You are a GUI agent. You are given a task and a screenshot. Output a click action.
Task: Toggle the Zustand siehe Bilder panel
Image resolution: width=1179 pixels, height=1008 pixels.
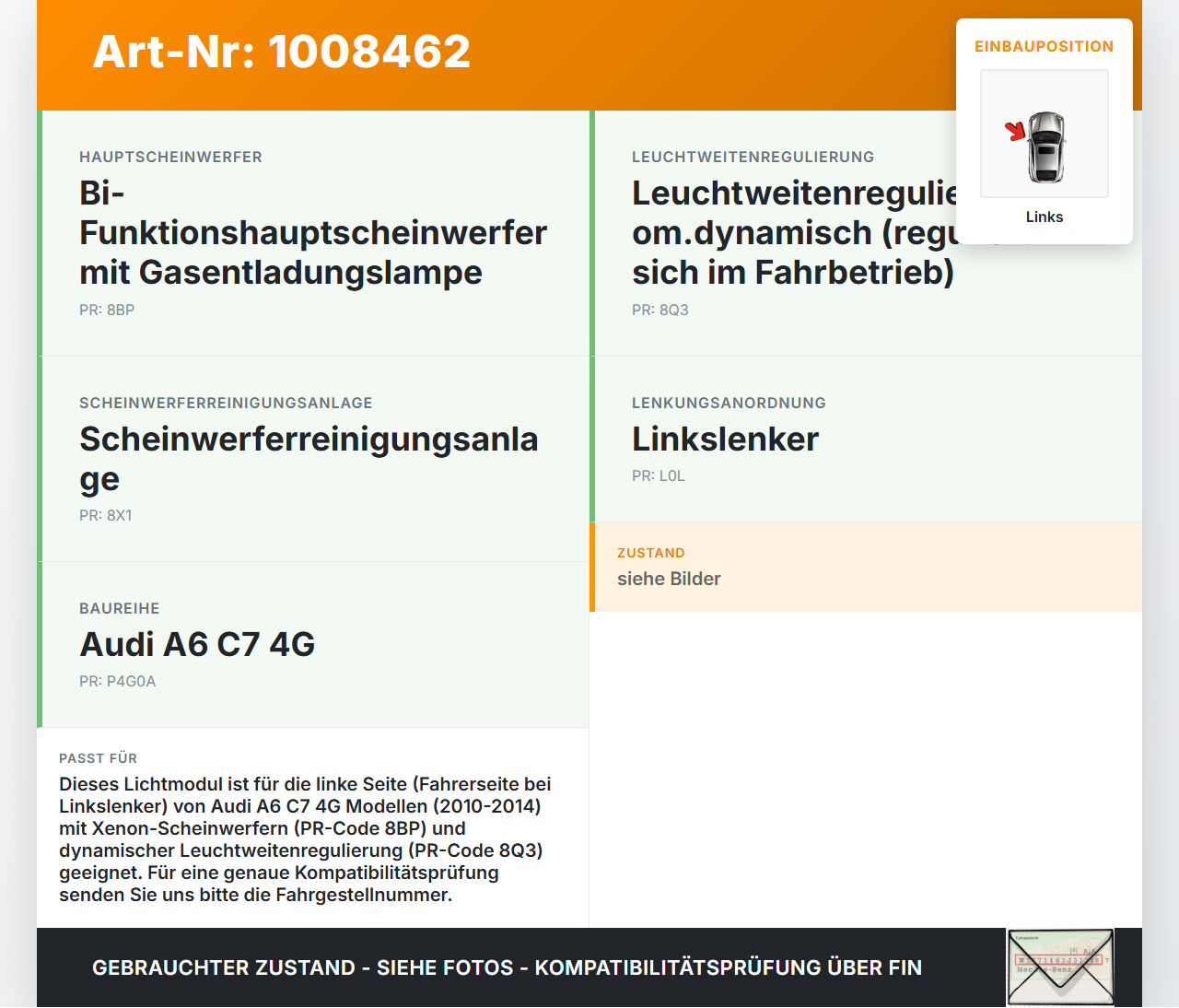[866, 568]
